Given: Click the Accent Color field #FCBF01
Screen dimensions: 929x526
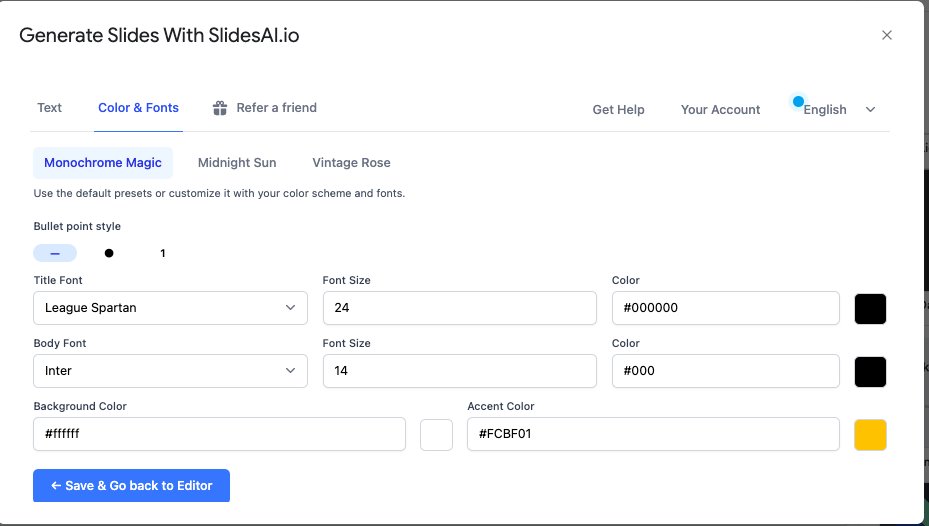Looking at the screenshot, I should 653,434.
